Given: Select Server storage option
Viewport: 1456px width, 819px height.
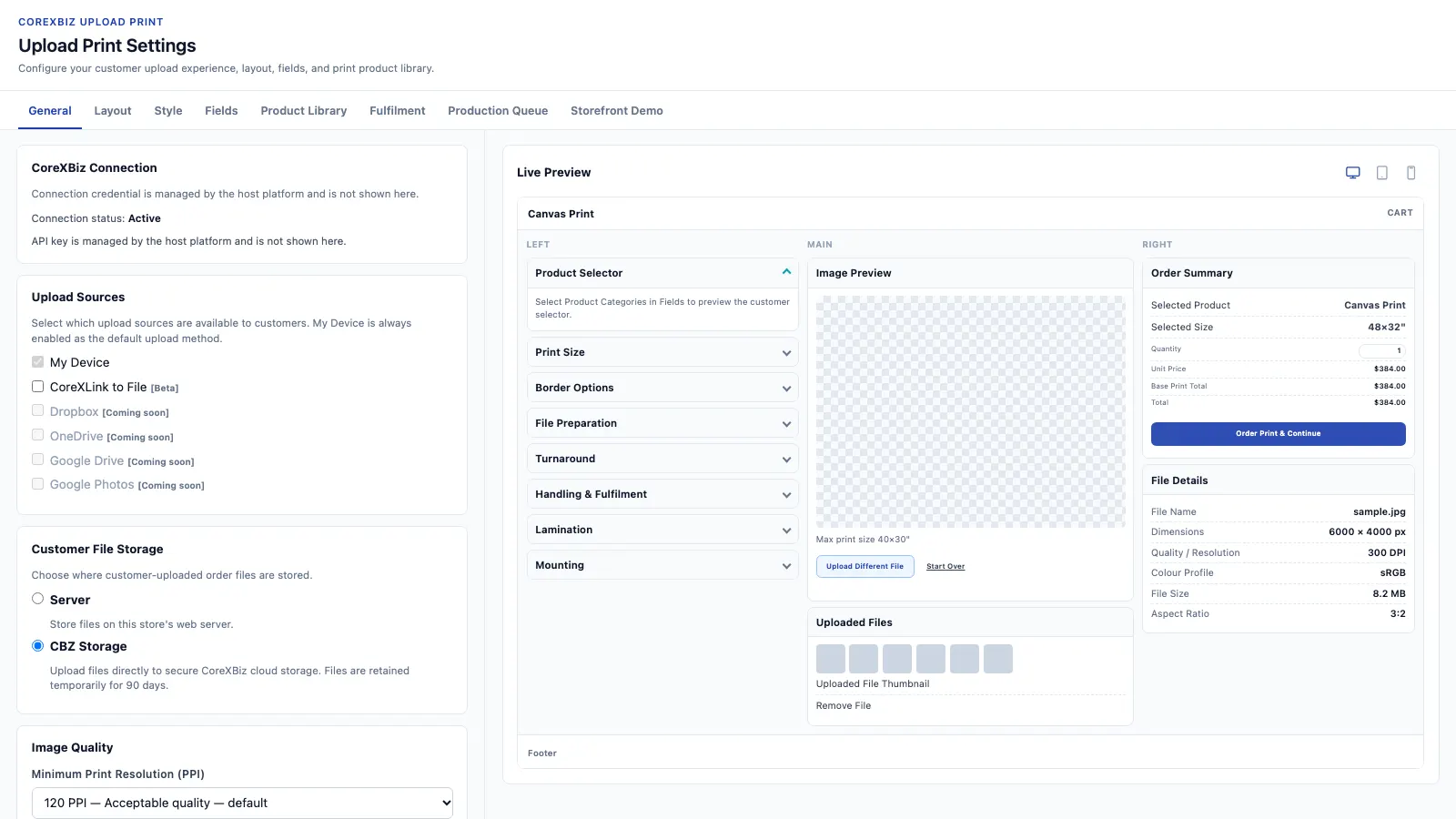Looking at the screenshot, I should pos(38,599).
